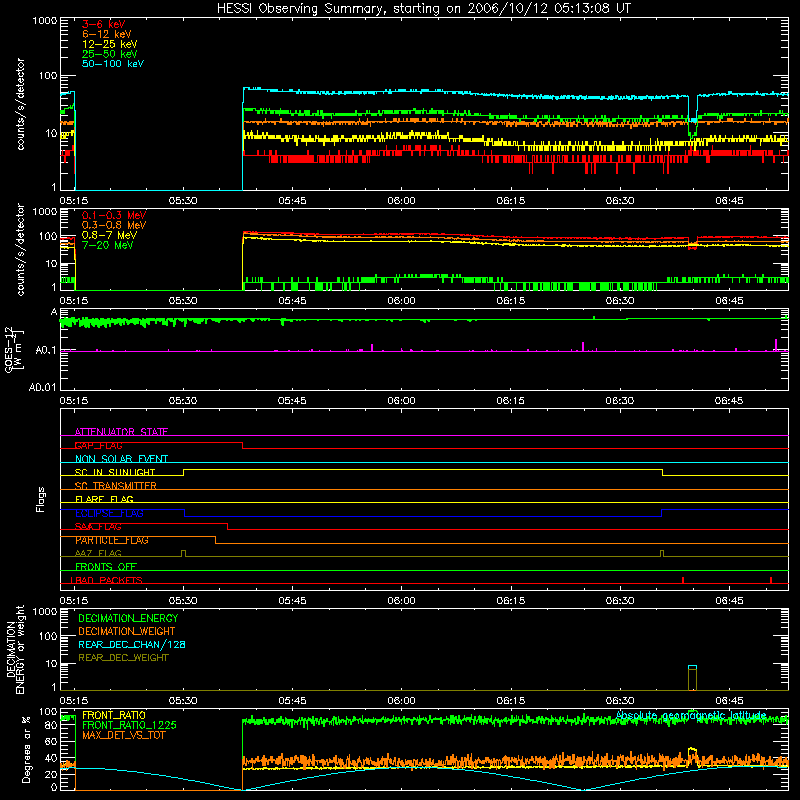800x800 pixels.
Task: Select the green 25-50 keV legend label
Action: [x=110, y=54]
